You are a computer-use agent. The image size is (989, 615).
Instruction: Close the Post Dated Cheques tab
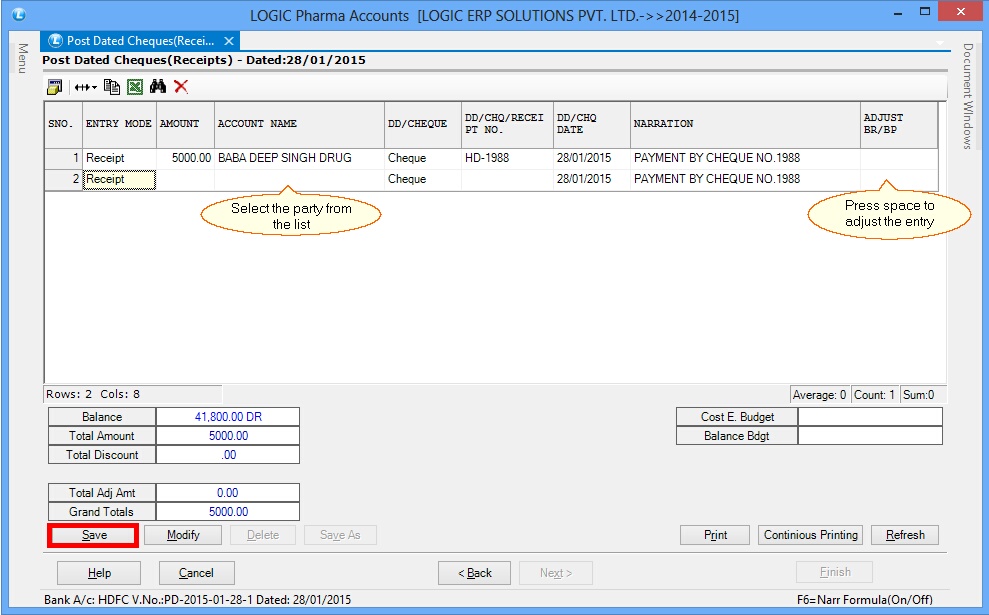click(227, 42)
